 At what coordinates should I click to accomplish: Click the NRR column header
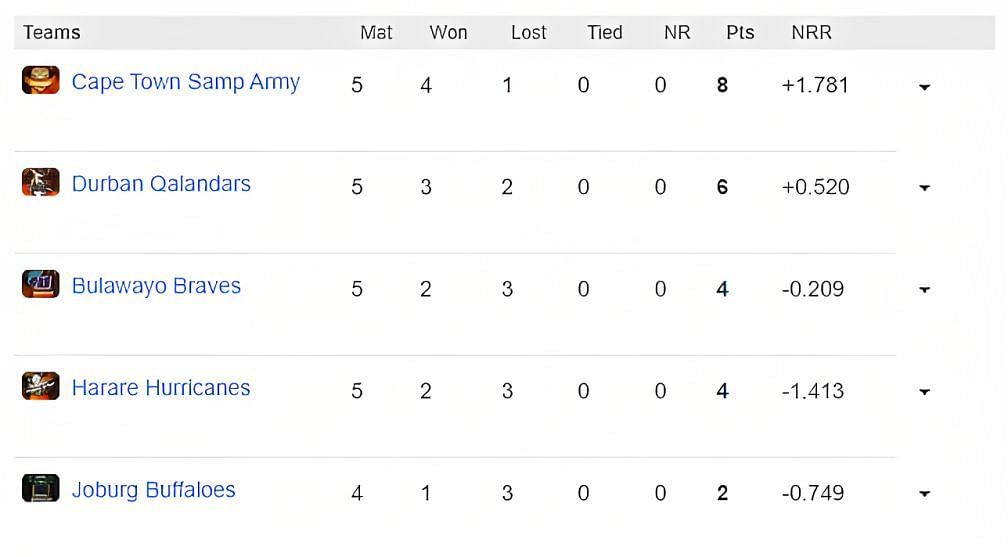(811, 32)
